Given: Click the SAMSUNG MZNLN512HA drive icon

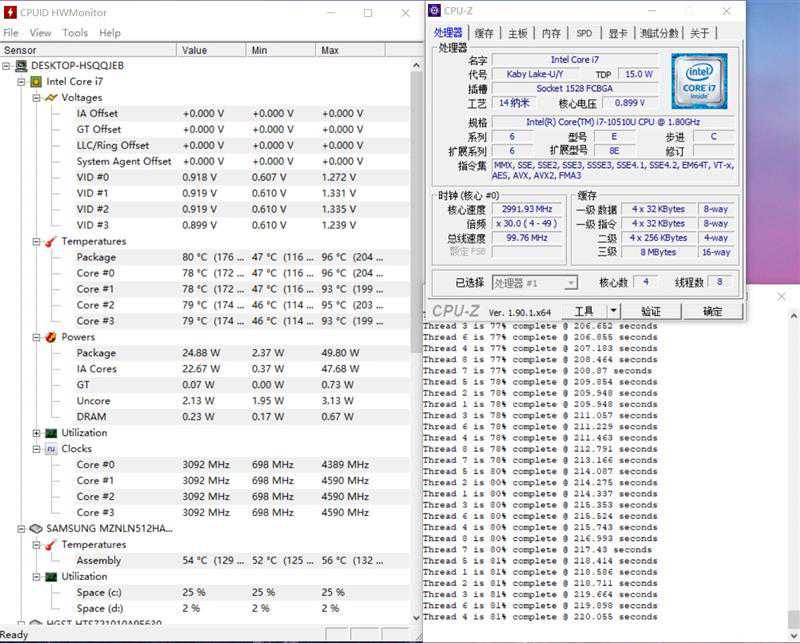Looking at the screenshot, I should (36, 529).
